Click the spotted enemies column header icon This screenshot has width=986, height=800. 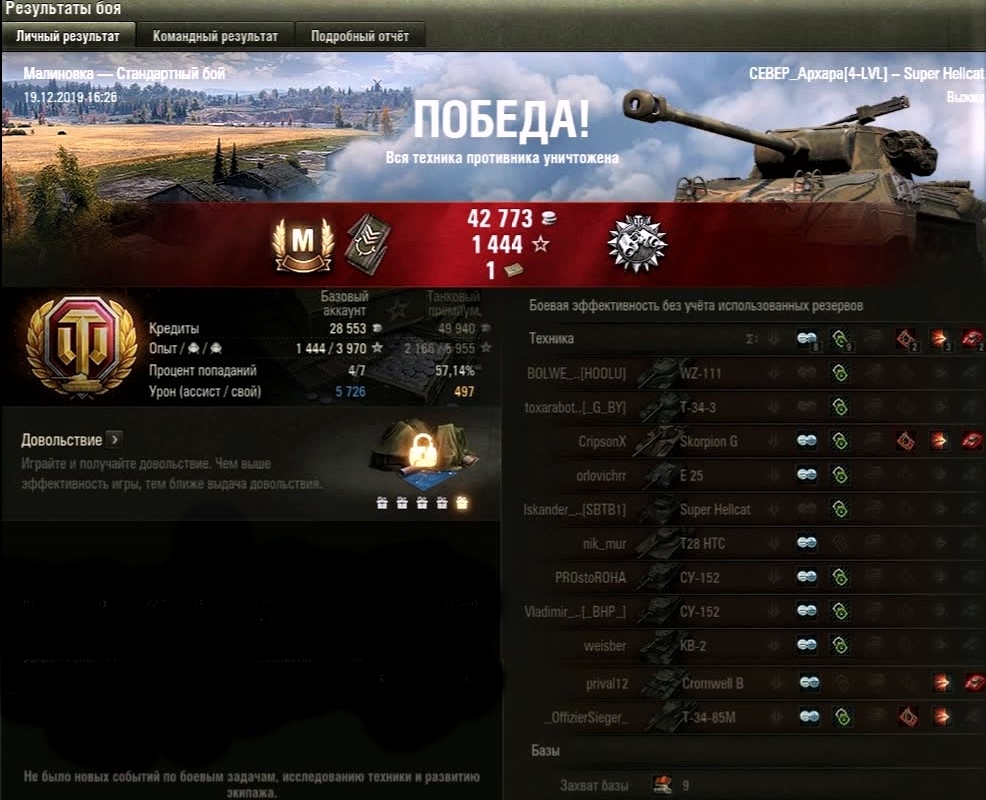pos(807,340)
